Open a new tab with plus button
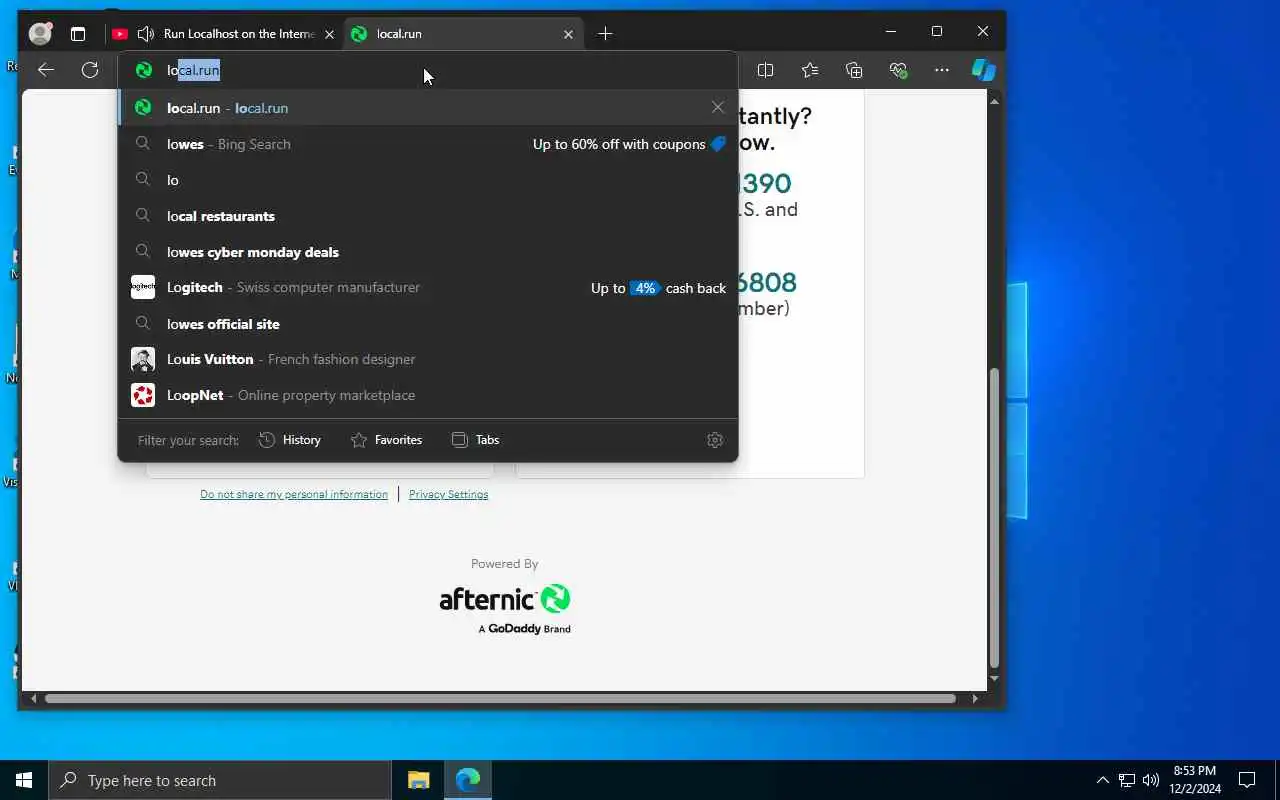This screenshot has width=1280, height=800. tap(605, 34)
